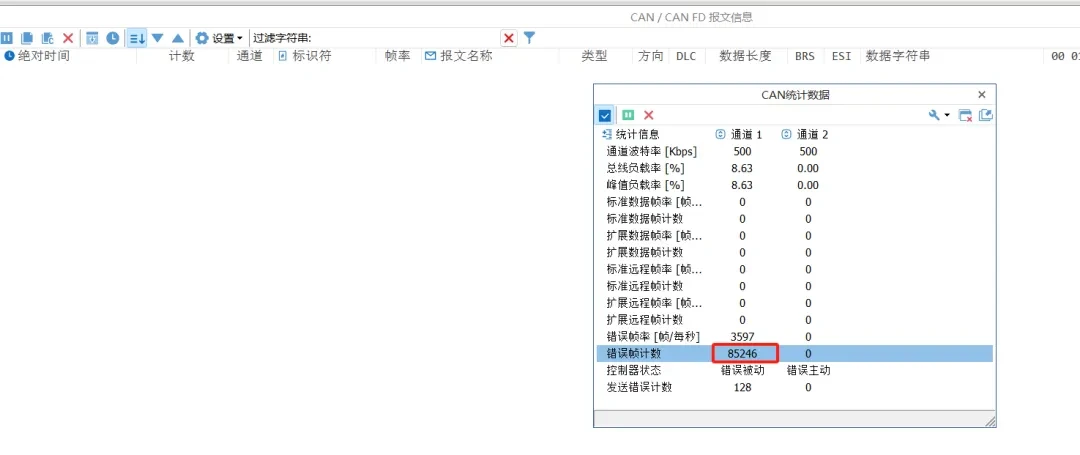This screenshot has height=455, width=1080.
Task: Click the blue up-arrow triangle toolbar icon
Action: click(178, 39)
